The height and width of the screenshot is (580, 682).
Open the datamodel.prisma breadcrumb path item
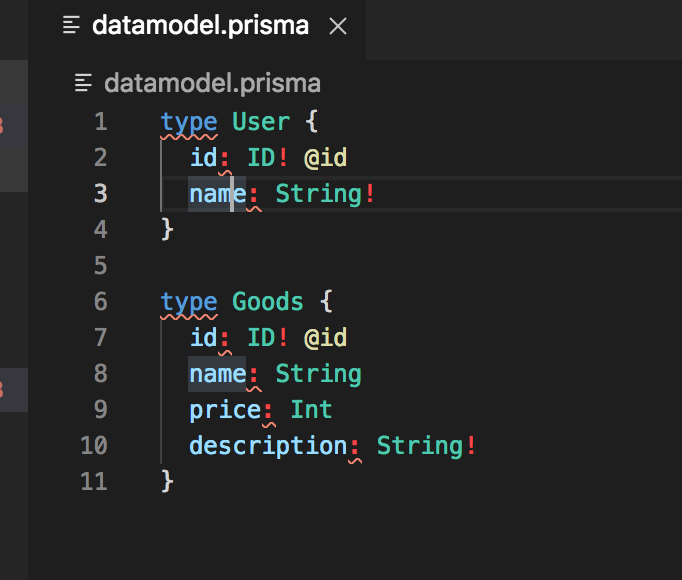pos(212,83)
